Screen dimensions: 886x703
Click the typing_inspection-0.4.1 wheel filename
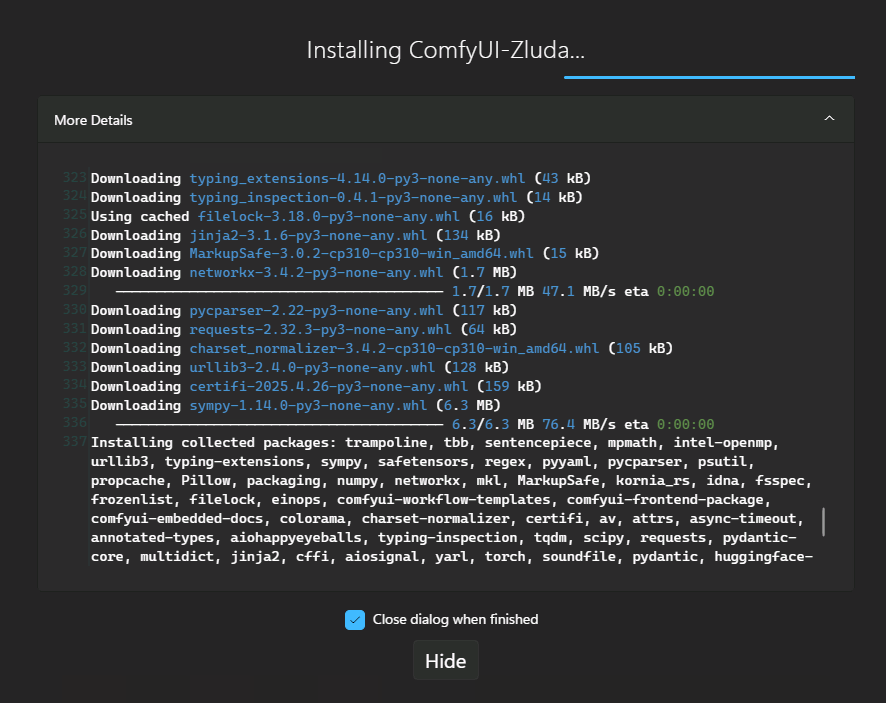coord(353,197)
